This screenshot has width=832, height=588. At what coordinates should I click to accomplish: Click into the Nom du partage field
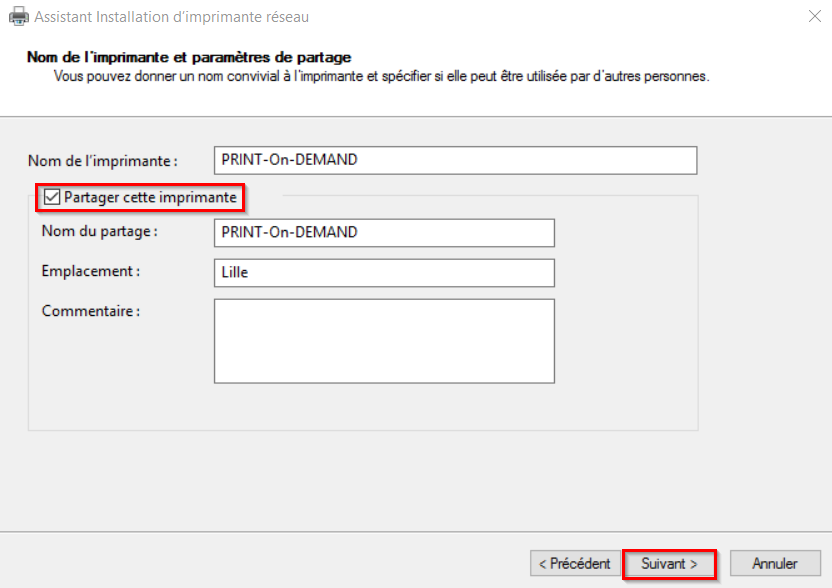[x=384, y=232]
